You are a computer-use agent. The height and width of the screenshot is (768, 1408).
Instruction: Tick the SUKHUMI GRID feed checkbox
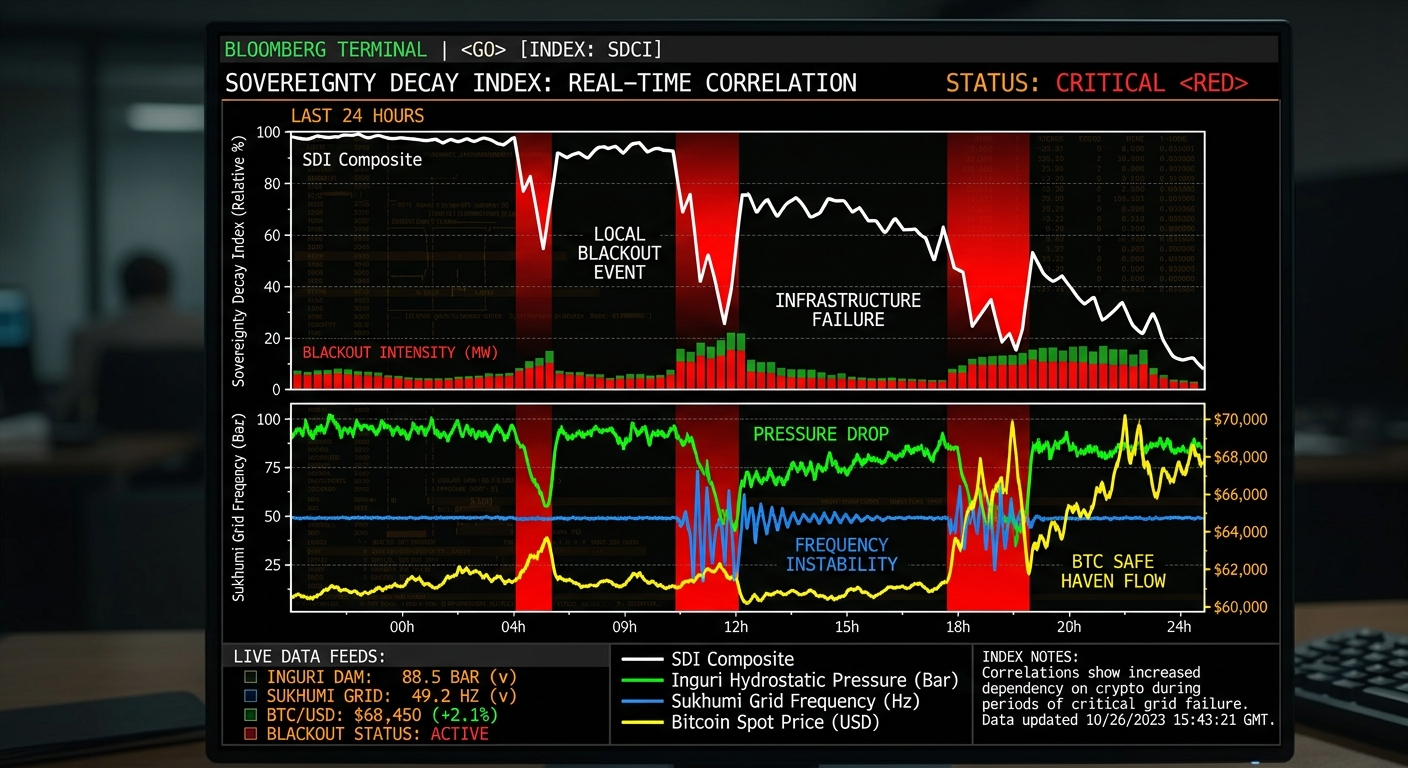click(251, 695)
